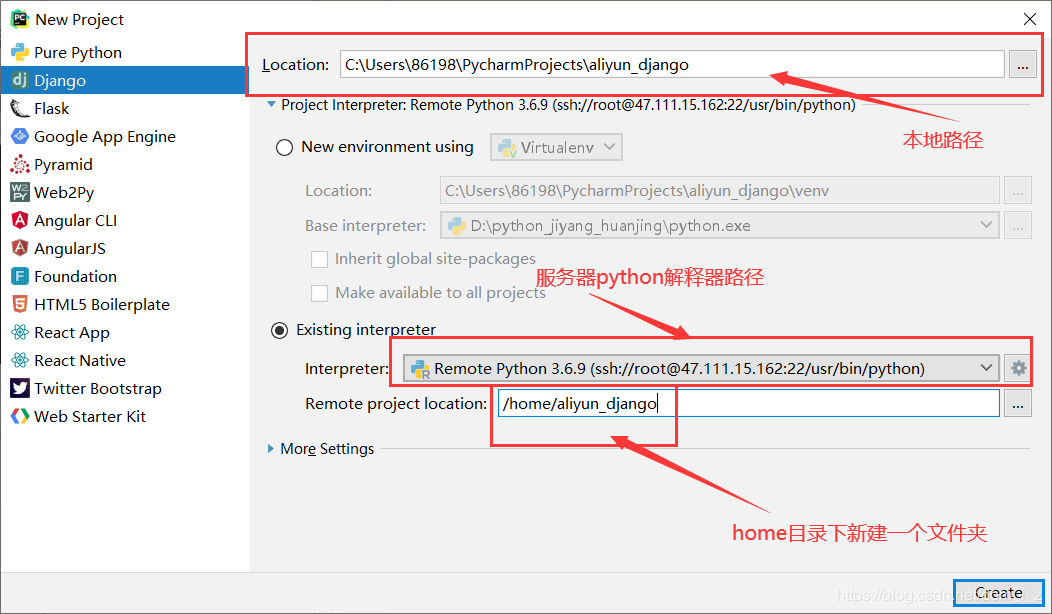Open interpreter settings gear icon
This screenshot has width=1052, height=614.
pyautogui.click(x=1018, y=368)
